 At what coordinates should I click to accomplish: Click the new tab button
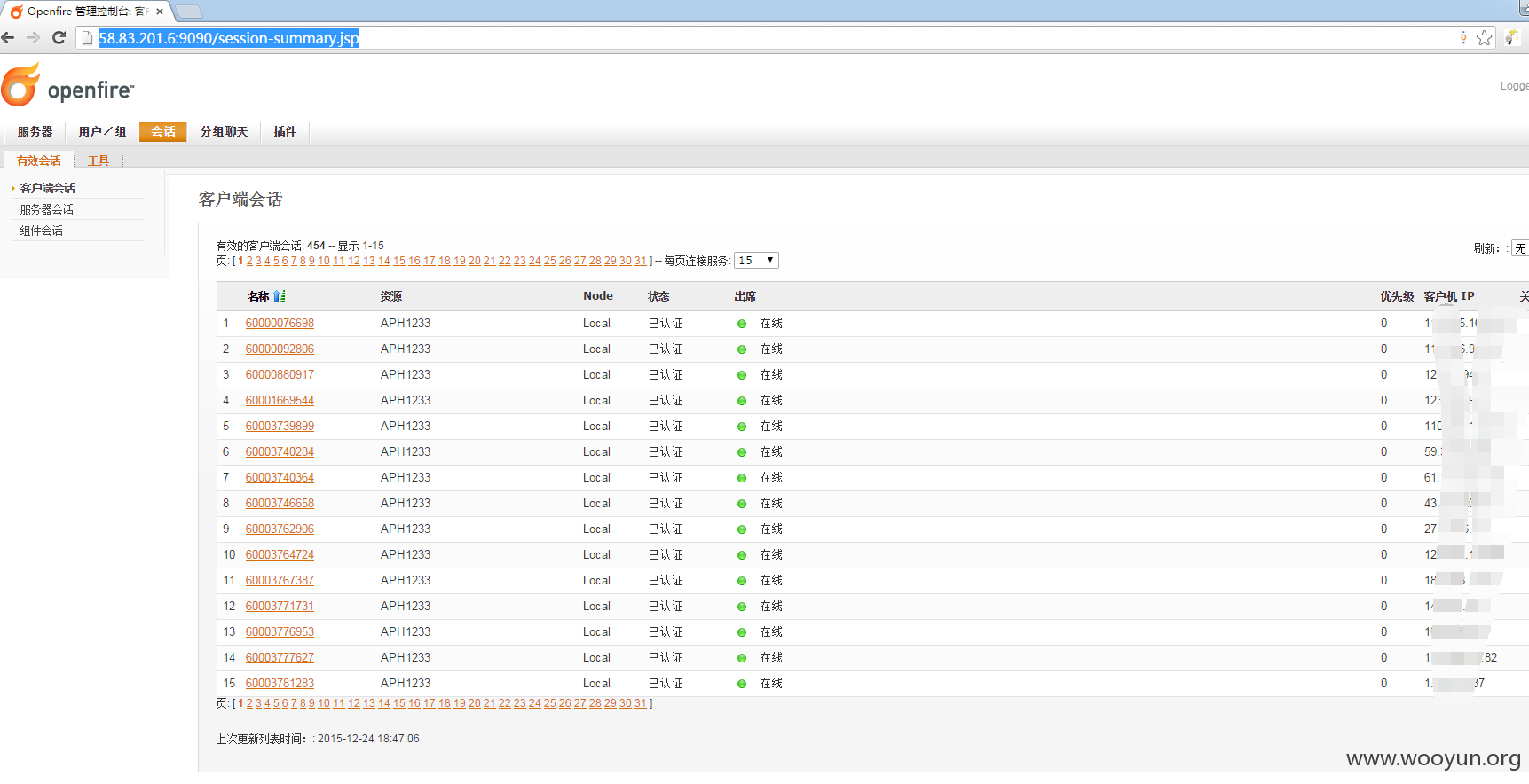(189, 12)
